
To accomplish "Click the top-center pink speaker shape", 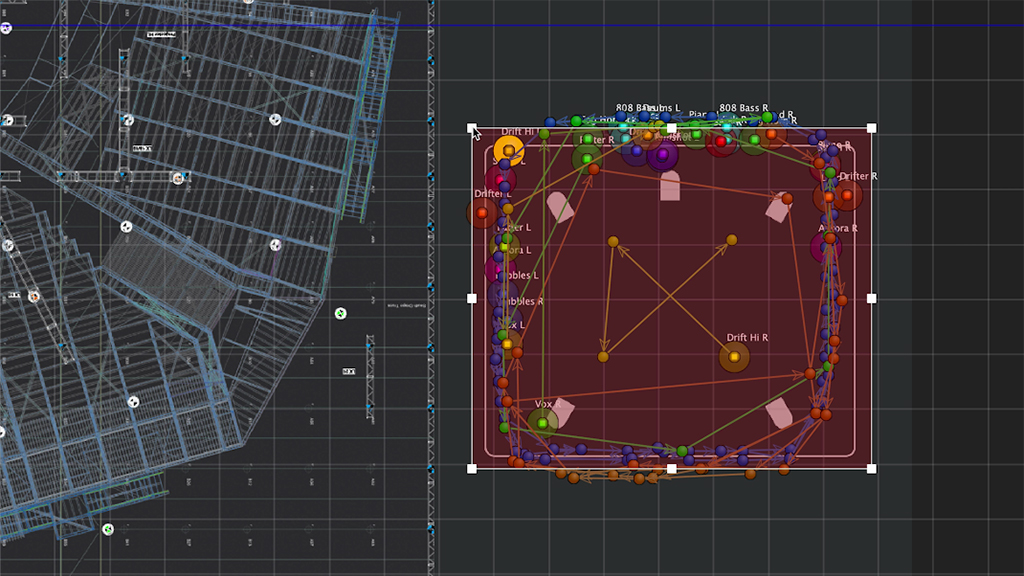I will 670,186.
